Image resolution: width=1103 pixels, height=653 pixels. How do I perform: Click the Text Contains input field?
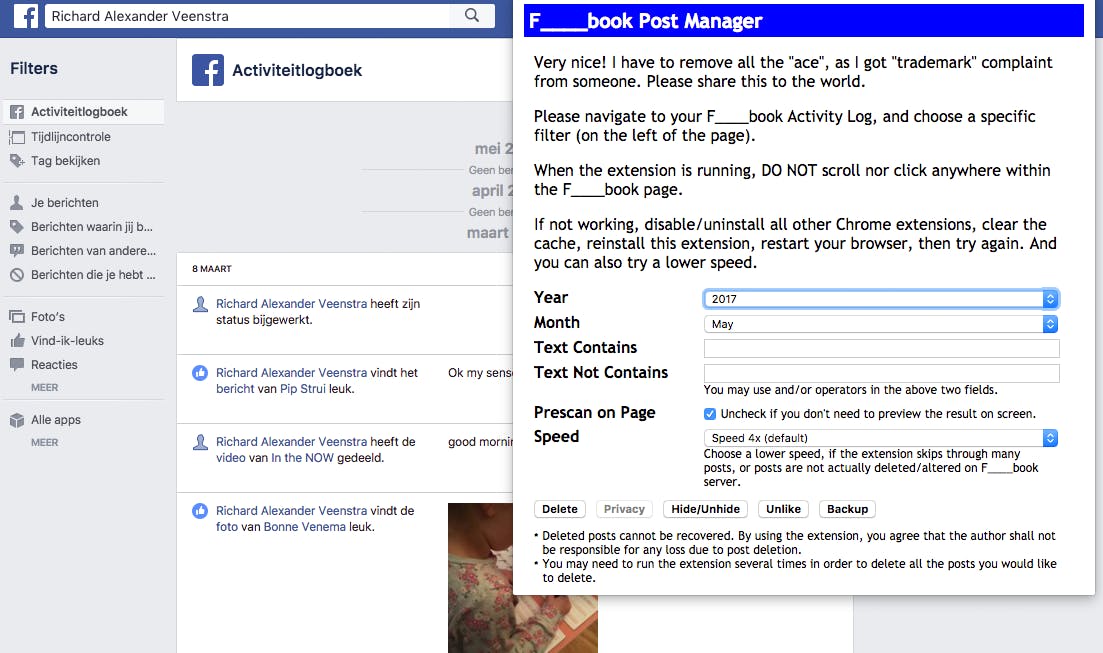(881, 348)
